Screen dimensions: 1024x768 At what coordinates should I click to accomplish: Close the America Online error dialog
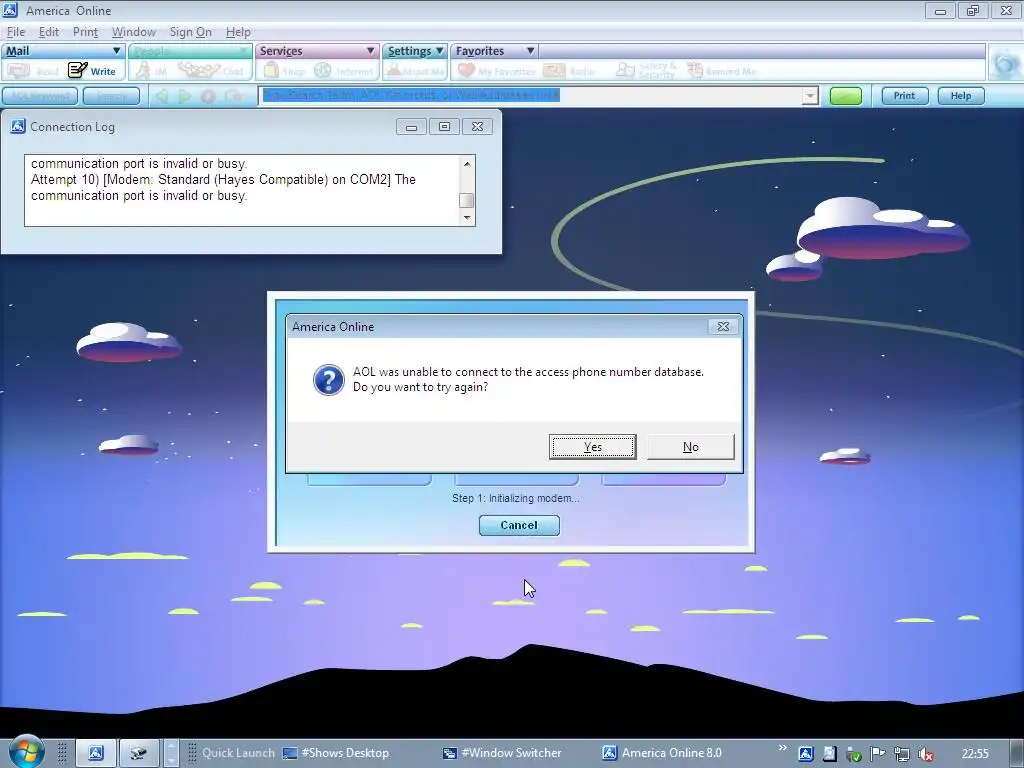723,327
